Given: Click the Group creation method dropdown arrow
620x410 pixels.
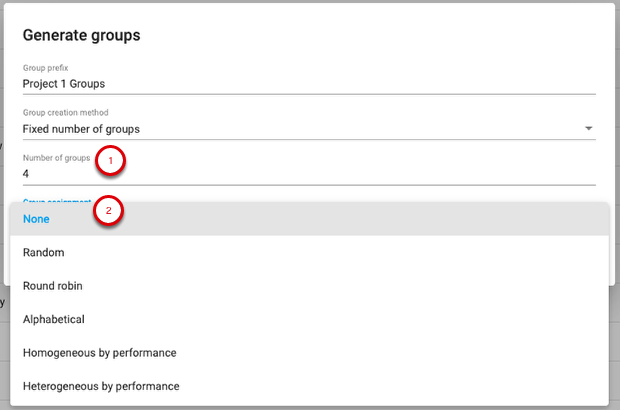Looking at the screenshot, I should pyautogui.click(x=589, y=129).
